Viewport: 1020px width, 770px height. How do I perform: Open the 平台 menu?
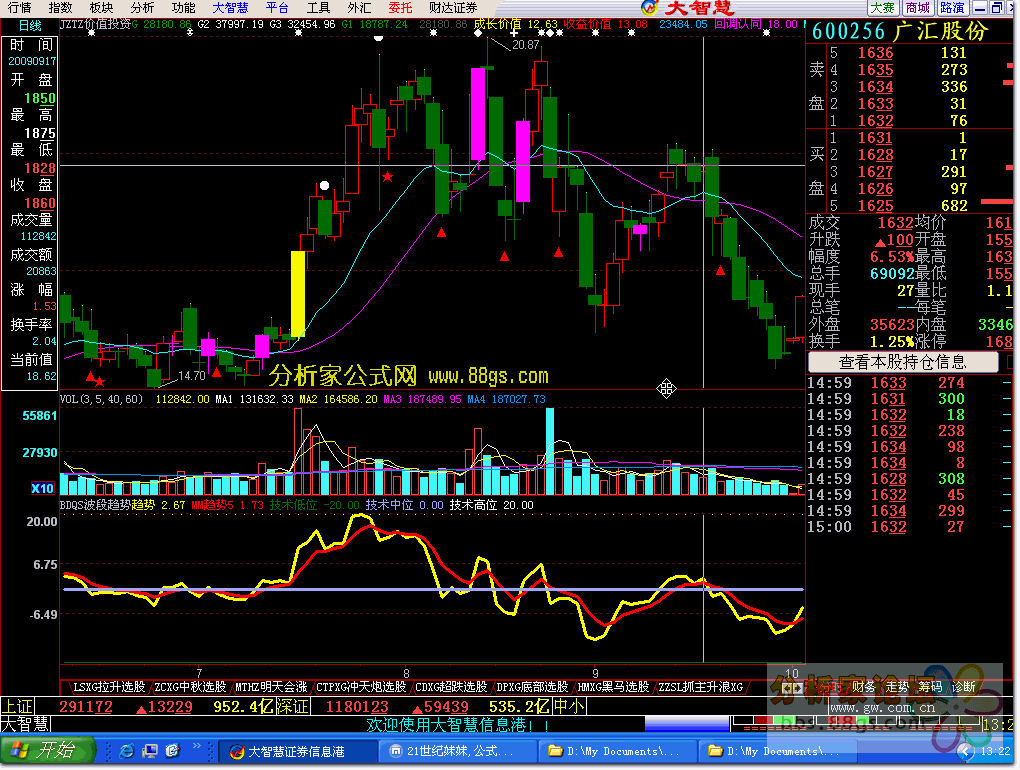point(277,8)
